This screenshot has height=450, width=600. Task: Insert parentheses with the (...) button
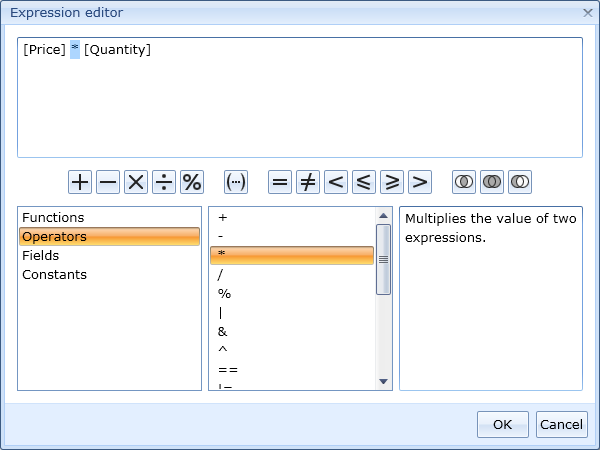click(236, 182)
